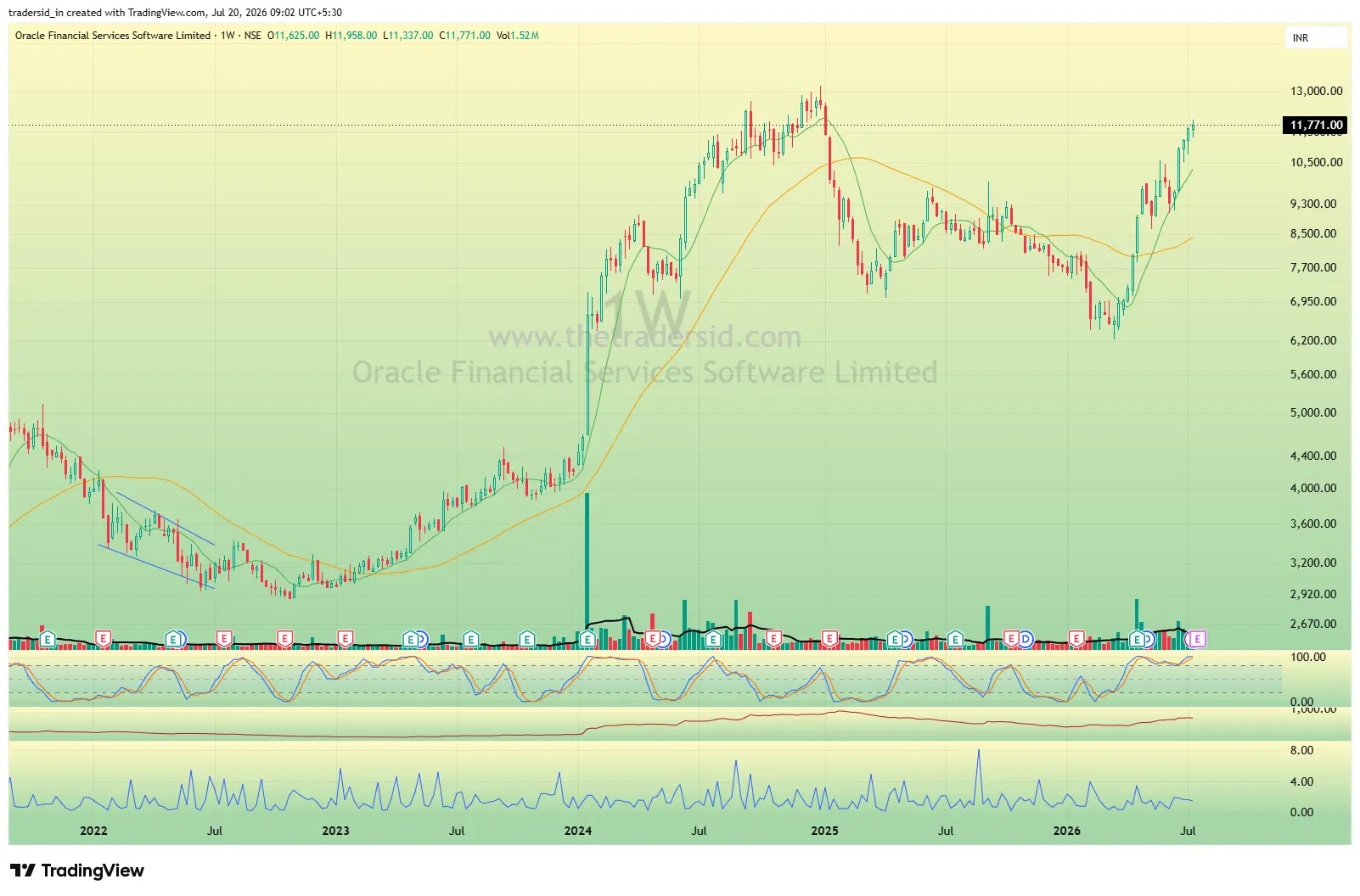The height and width of the screenshot is (896, 1360).
Task: Click the blue dividend marker in spring 2024
Action: point(665,638)
